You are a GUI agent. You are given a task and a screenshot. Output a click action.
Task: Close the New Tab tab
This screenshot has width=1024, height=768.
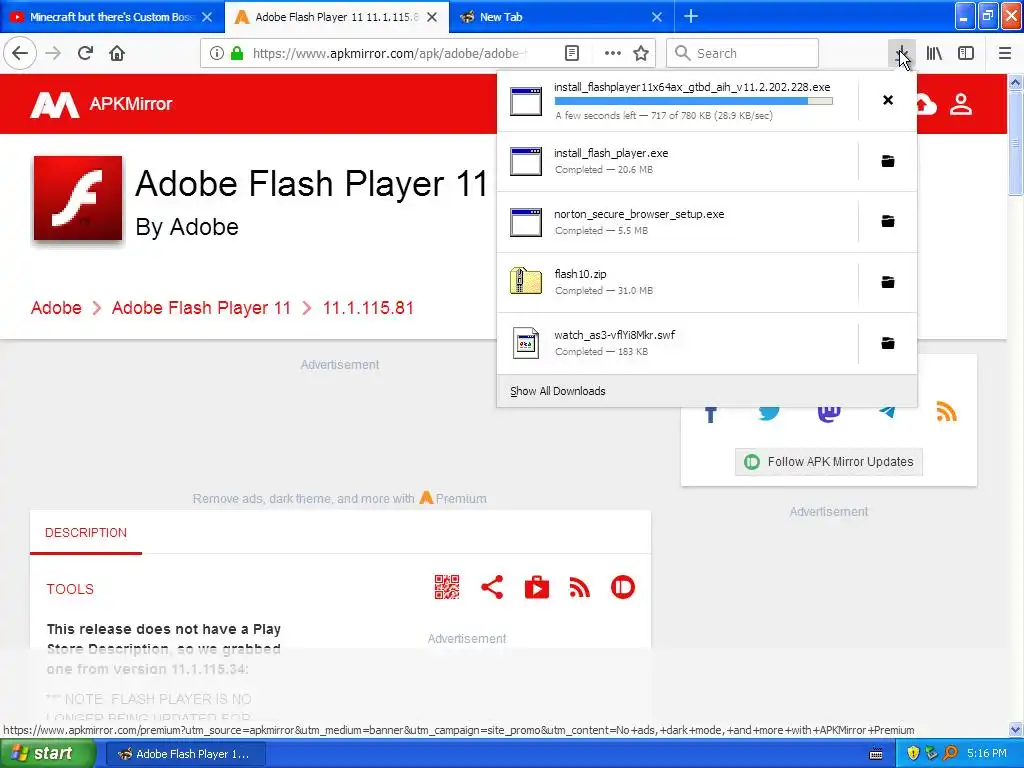click(x=657, y=17)
